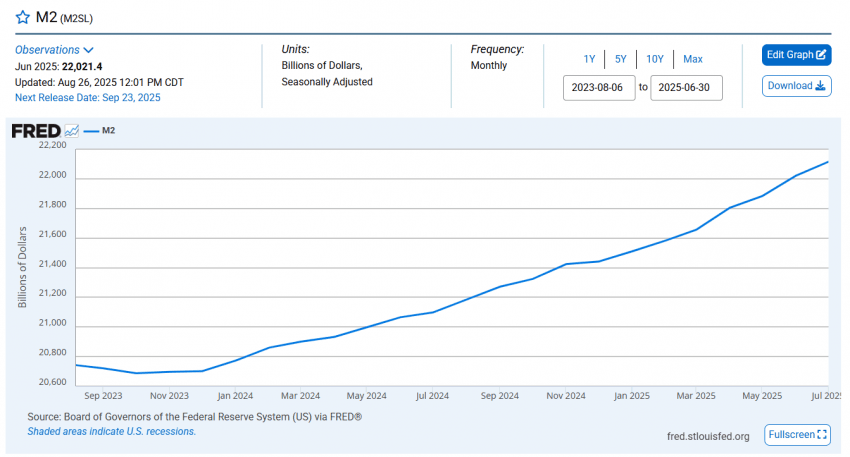Screen dimensions: 850x457
Task: Click the star icon beside M2 title
Action: click(x=23, y=18)
